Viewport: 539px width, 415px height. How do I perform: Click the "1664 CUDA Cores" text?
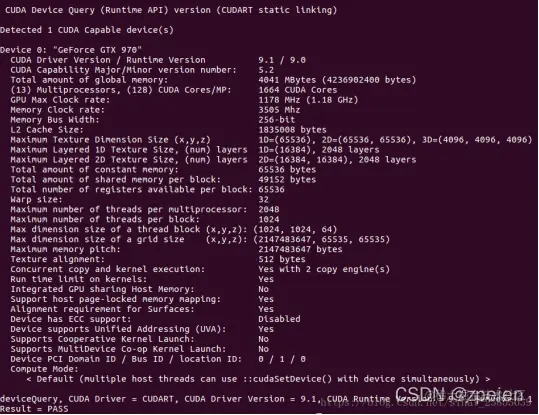click(298, 90)
